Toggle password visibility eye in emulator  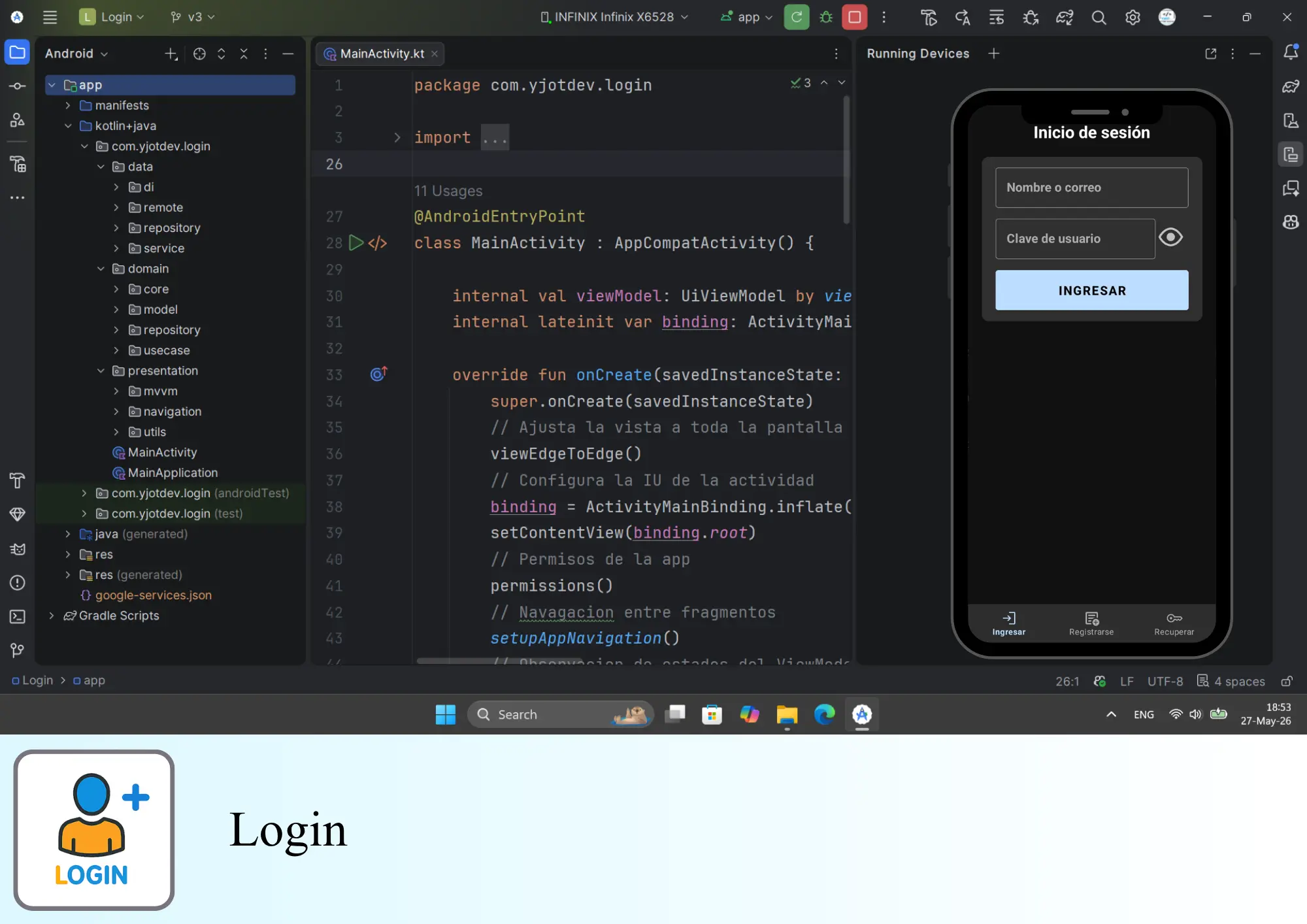tap(1170, 237)
